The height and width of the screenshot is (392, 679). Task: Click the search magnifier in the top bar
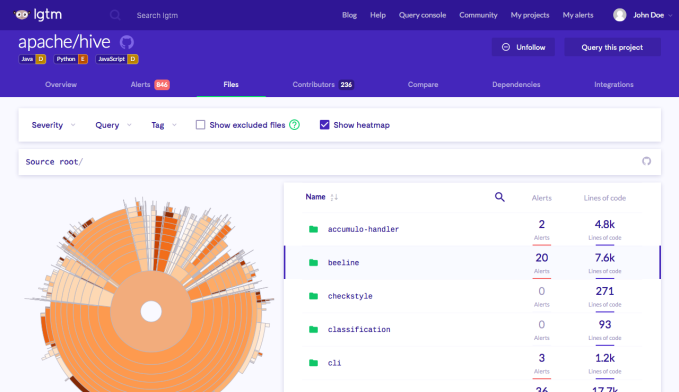pyautogui.click(x=115, y=15)
